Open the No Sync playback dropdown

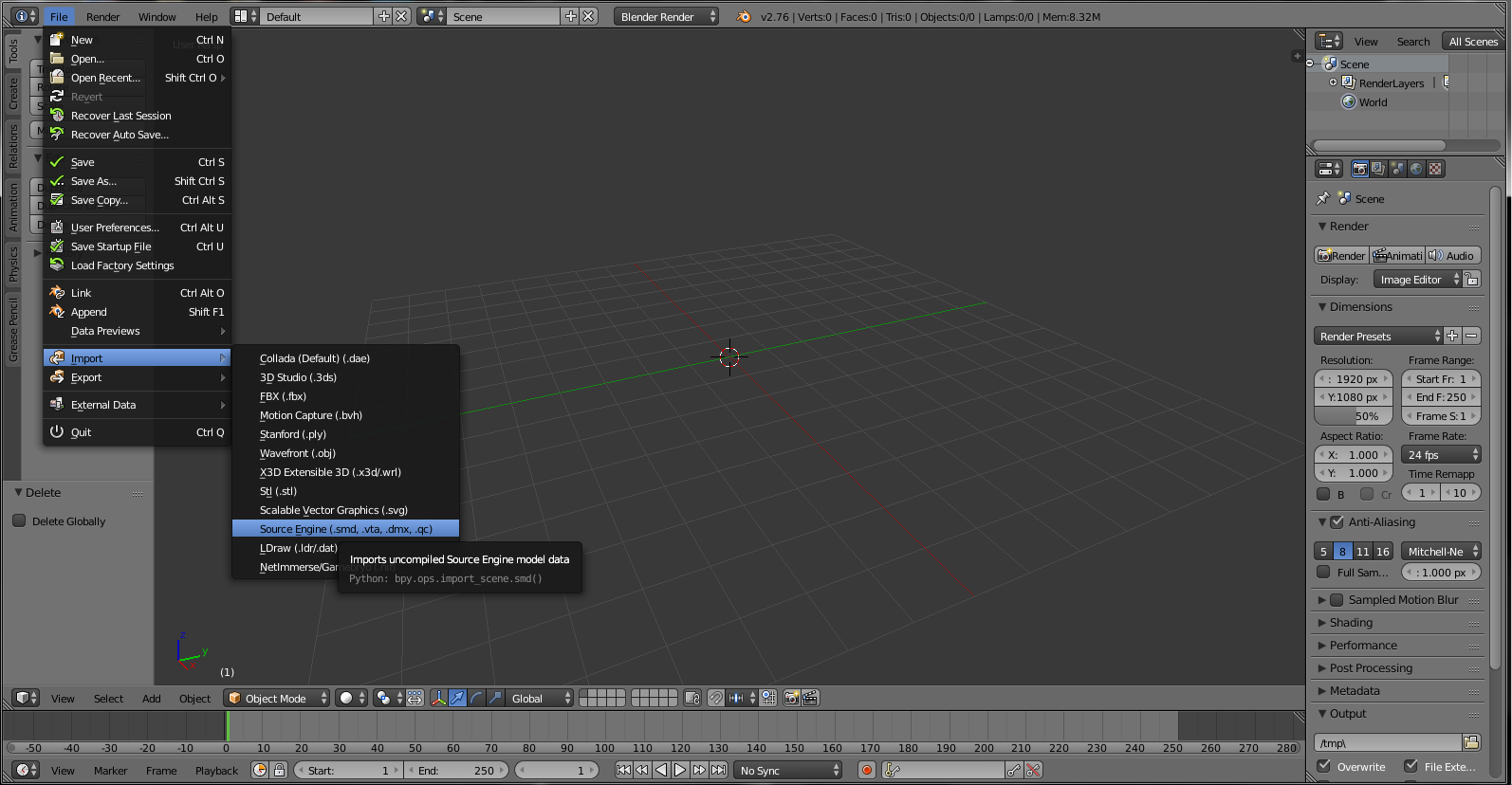point(788,770)
